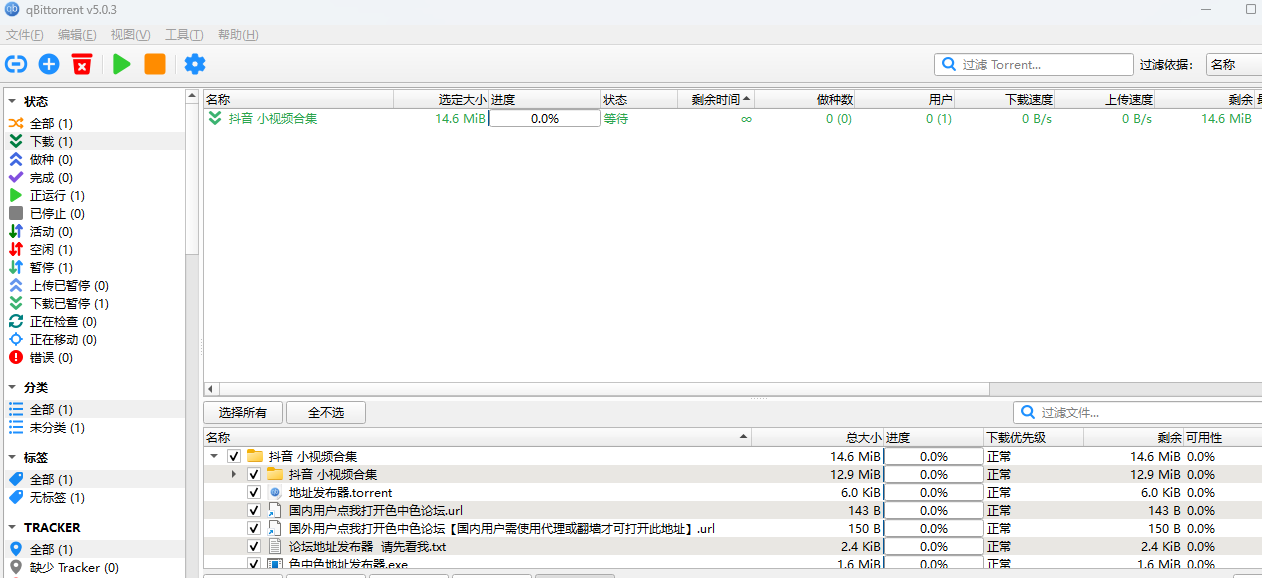This screenshot has width=1262, height=578.
Task: Select the 错误 (0) error filter icon
Action: [16, 357]
